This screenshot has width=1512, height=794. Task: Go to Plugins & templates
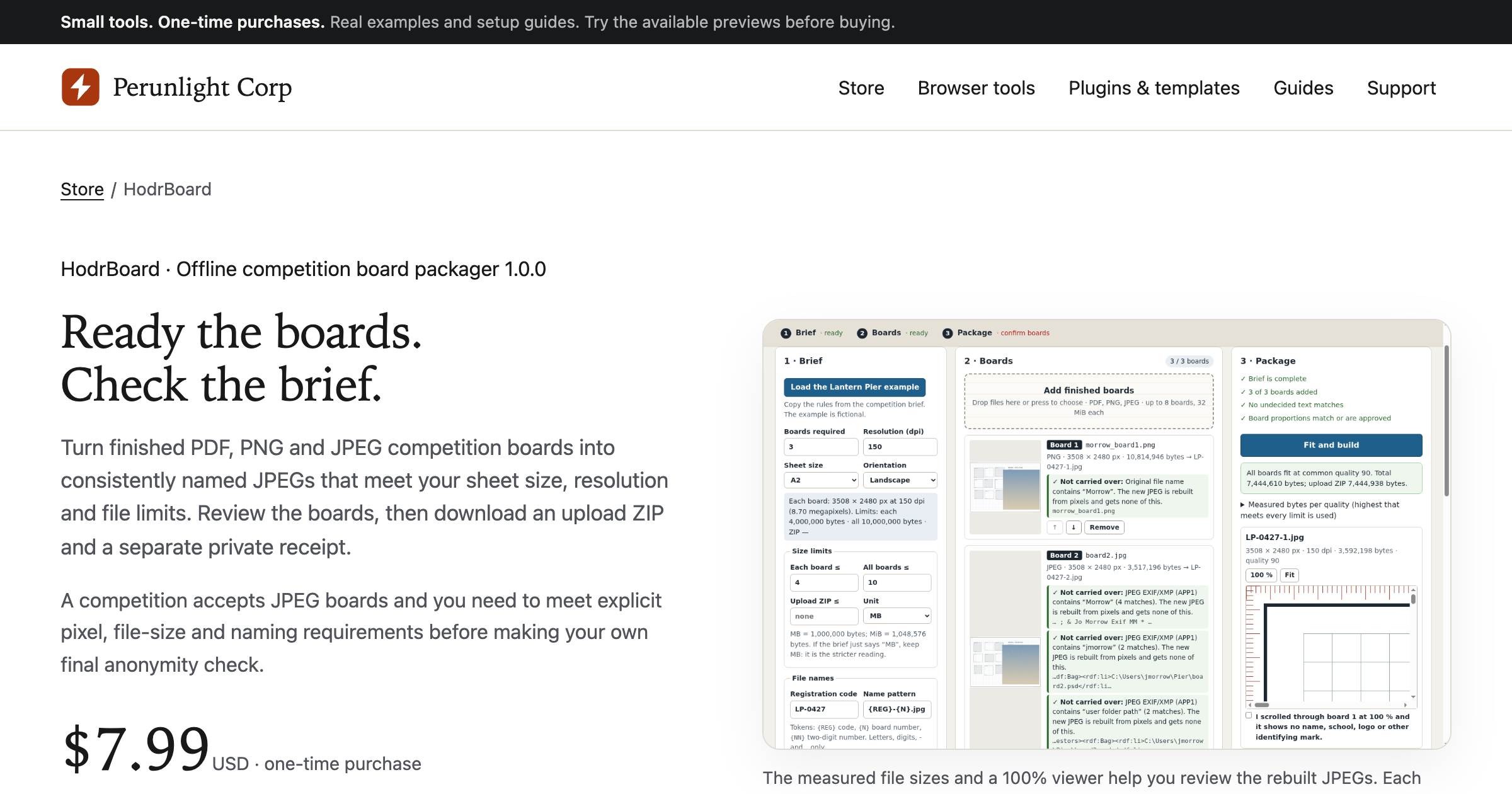tap(1154, 88)
